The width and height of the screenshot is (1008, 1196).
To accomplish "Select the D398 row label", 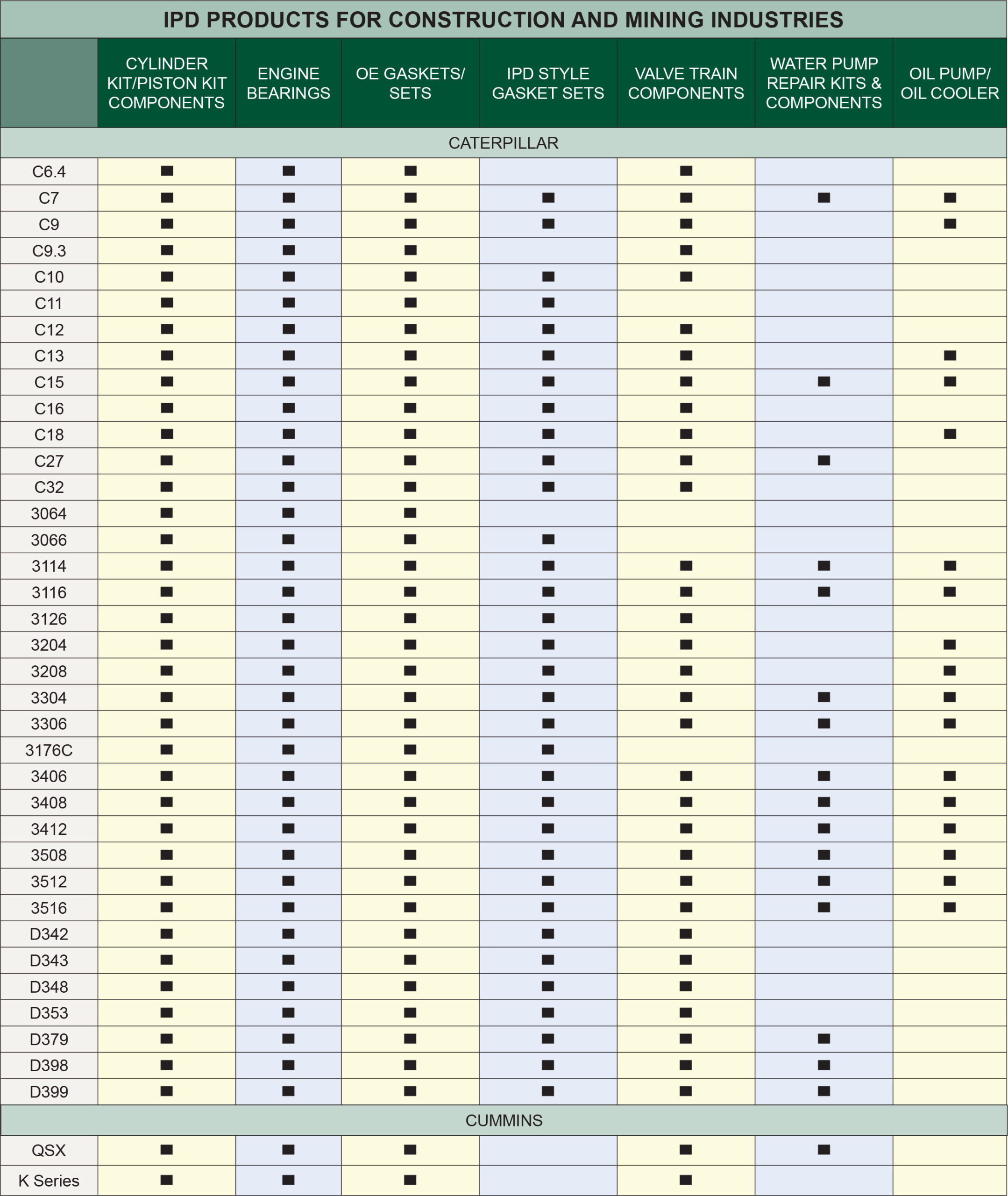I will (x=49, y=1065).
